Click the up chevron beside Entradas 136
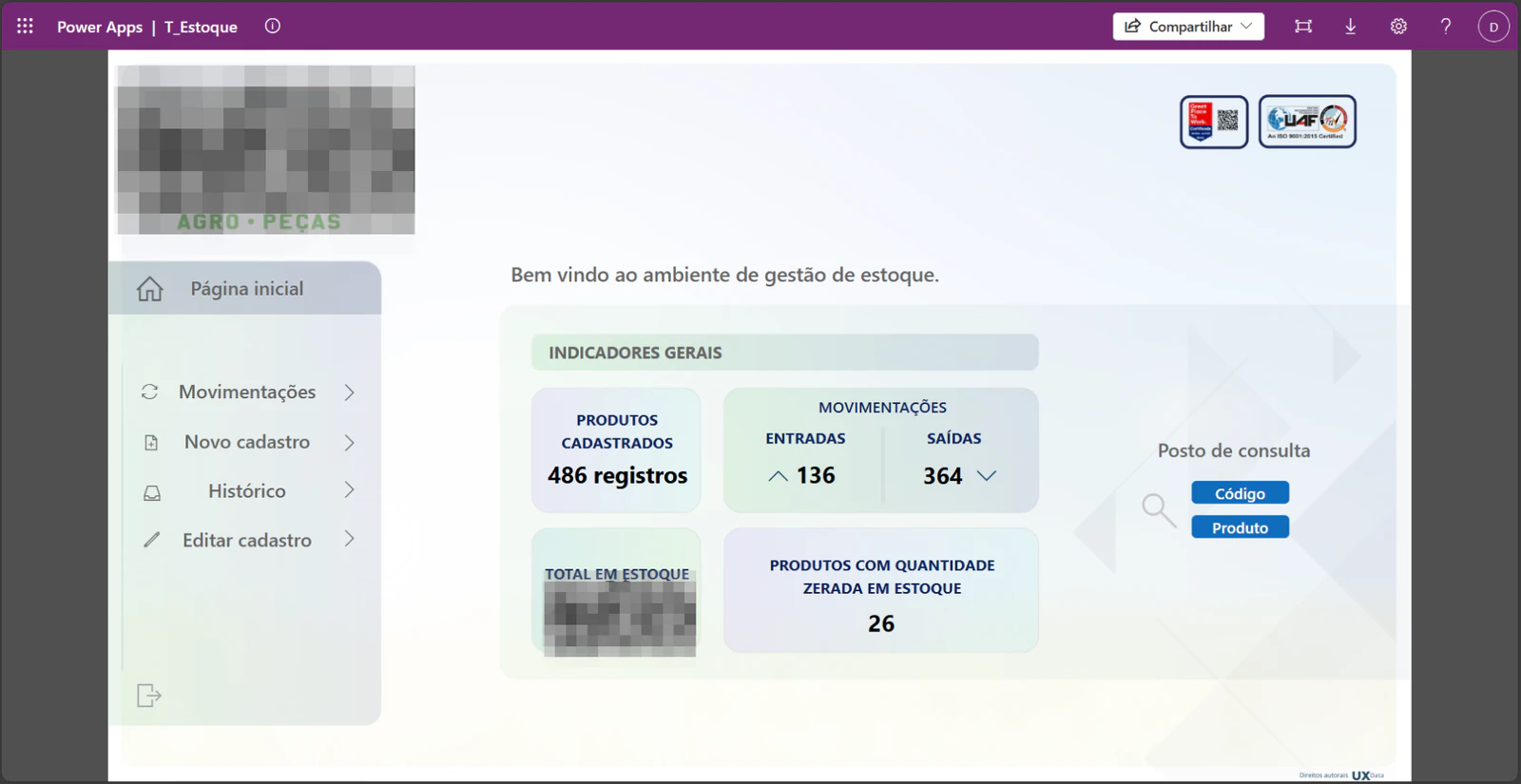The height and width of the screenshot is (784, 1521). 778,476
